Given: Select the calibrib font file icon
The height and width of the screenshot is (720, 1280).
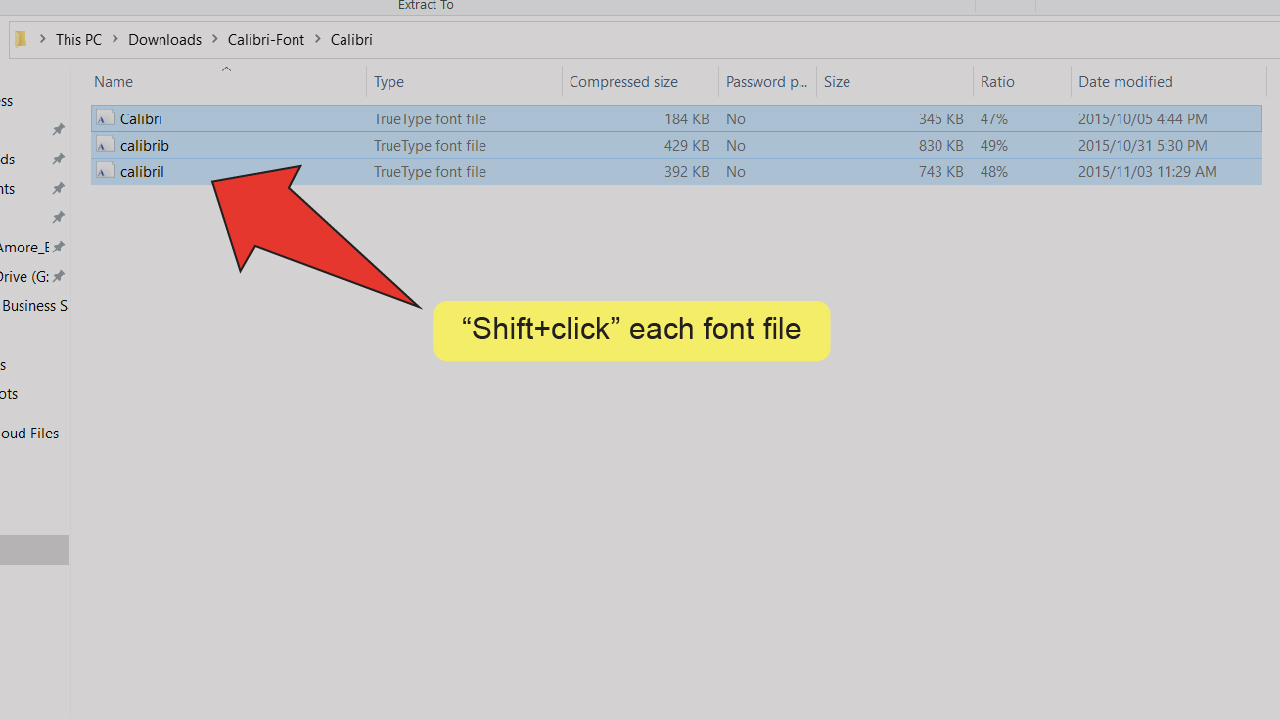Looking at the screenshot, I should point(105,146).
